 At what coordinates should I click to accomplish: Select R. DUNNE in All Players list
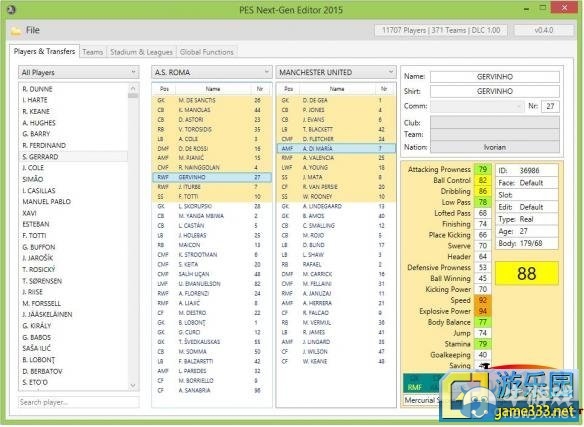pos(73,89)
